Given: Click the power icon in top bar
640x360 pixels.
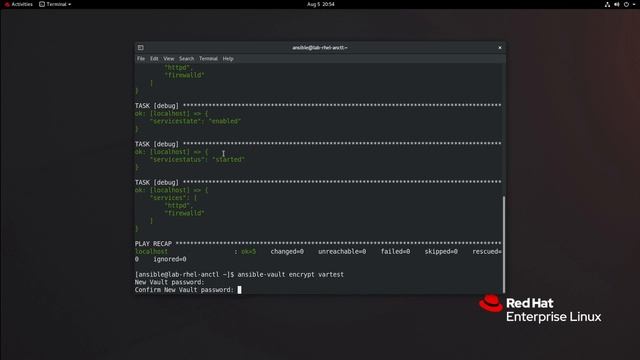Looking at the screenshot, I should click(626, 4).
